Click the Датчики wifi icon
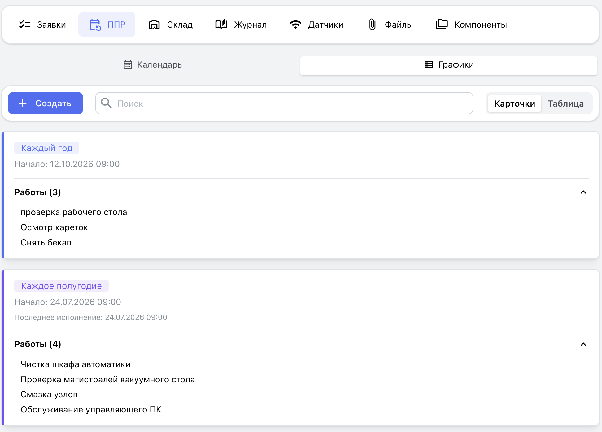Image resolution: width=602 pixels, height=432 pixels. [x=295, y=25]
